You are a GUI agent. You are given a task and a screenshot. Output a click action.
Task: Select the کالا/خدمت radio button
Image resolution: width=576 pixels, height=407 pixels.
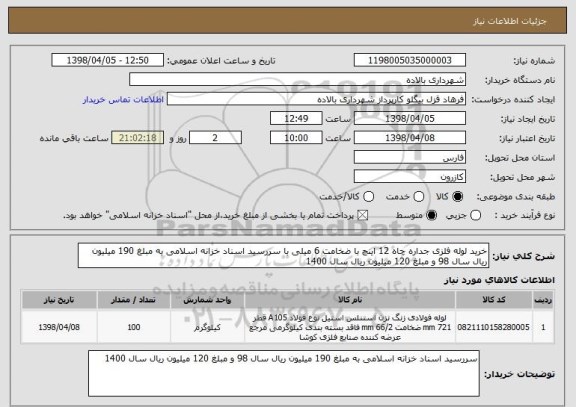(368, 197)
